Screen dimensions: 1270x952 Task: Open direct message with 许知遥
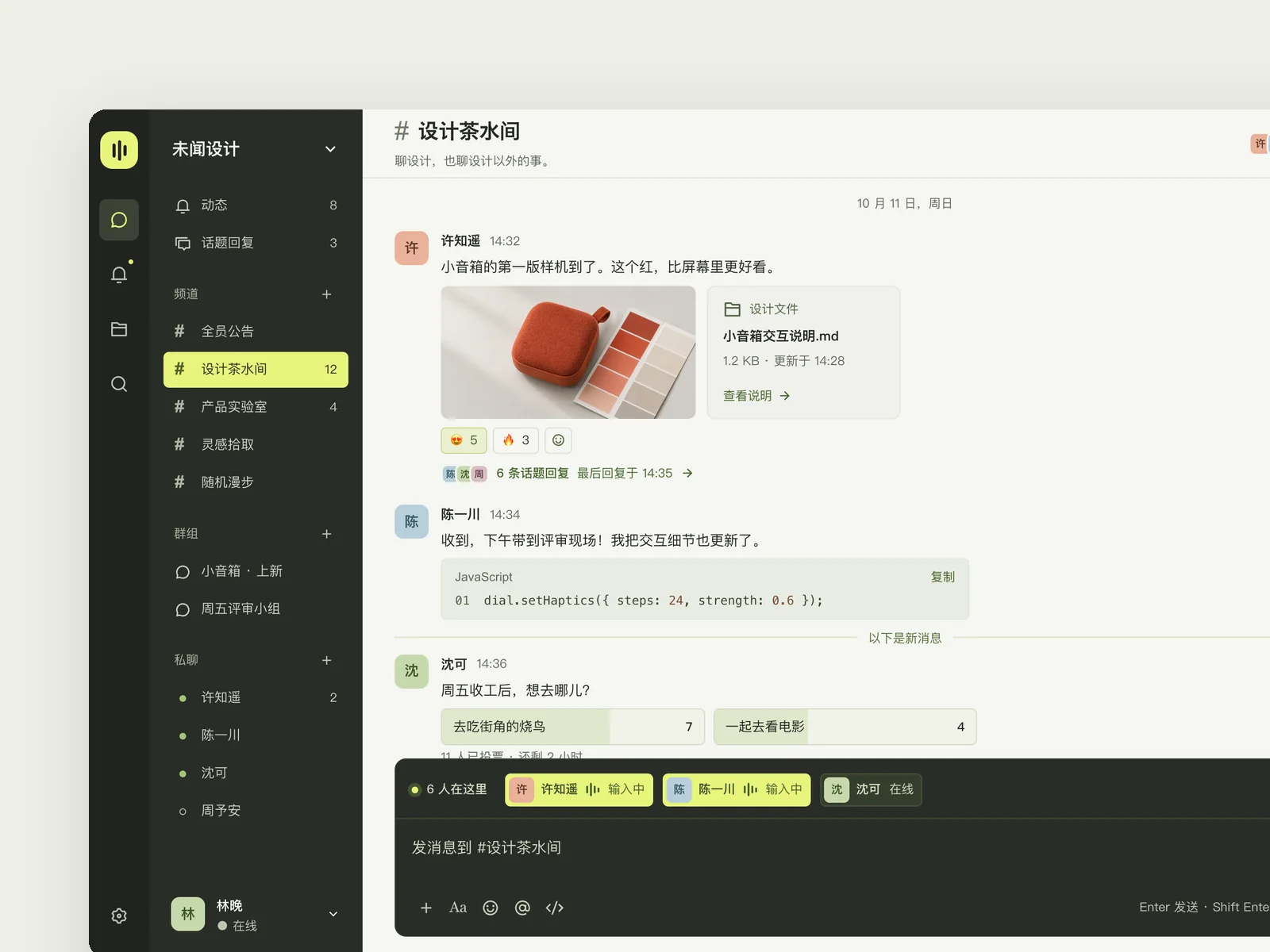256,697
